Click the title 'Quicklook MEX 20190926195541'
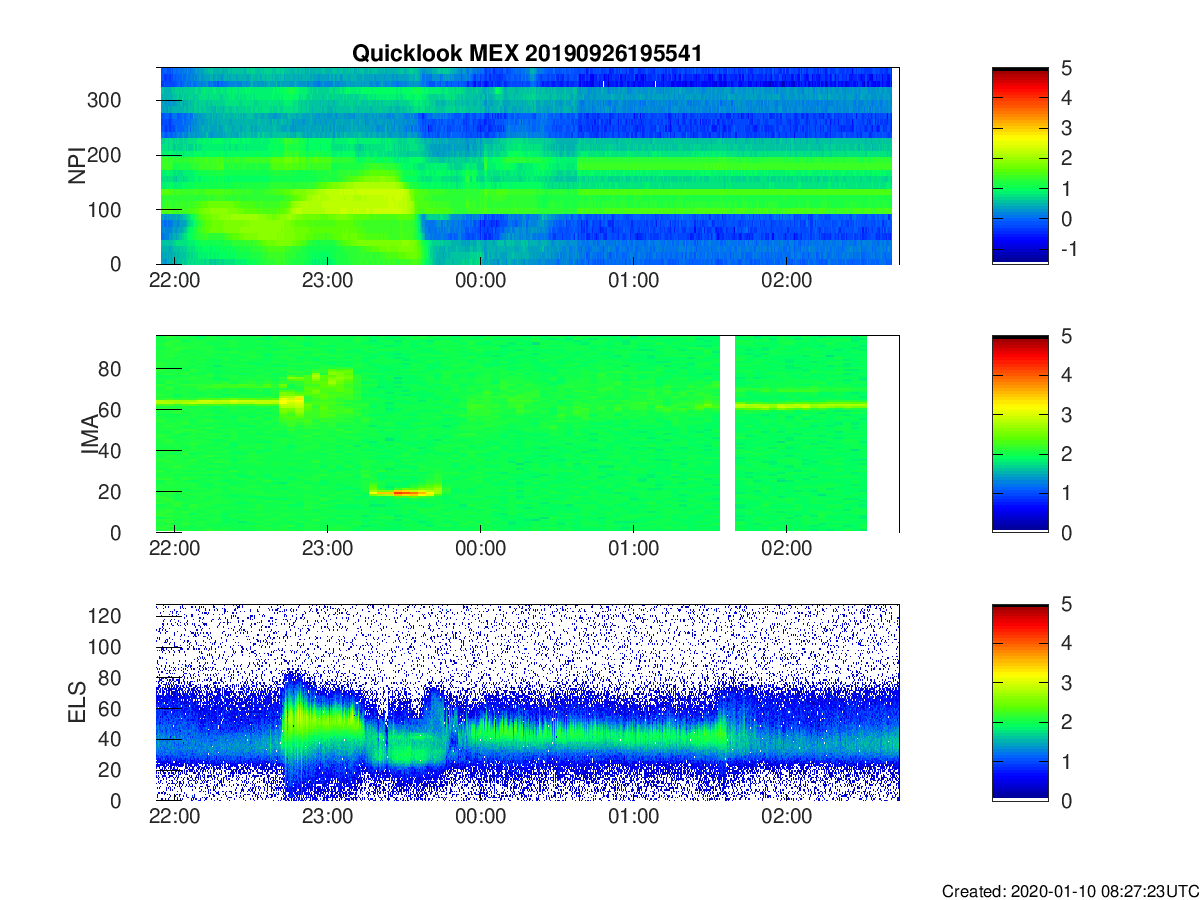Image resolution: width=1200 pixels, height=900 pixels. [x=527, y=53]
